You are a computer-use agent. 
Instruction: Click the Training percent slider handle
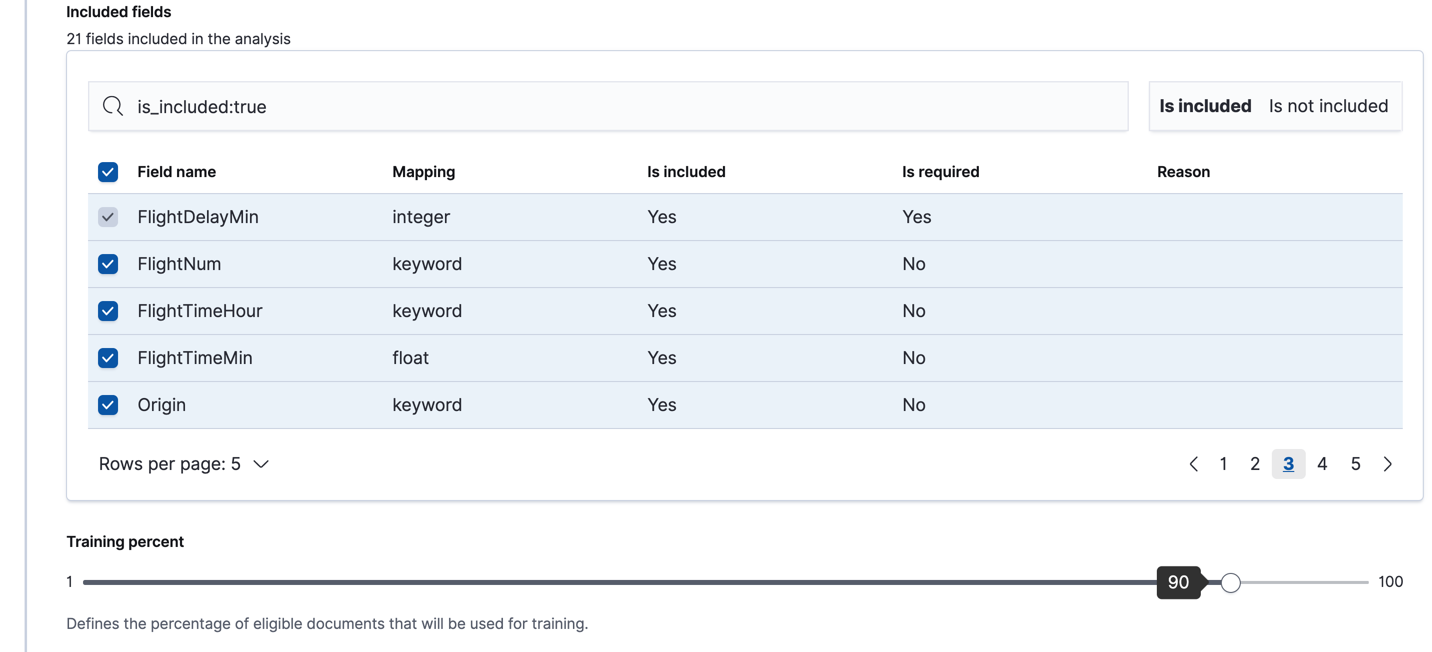coord(1231,582)
